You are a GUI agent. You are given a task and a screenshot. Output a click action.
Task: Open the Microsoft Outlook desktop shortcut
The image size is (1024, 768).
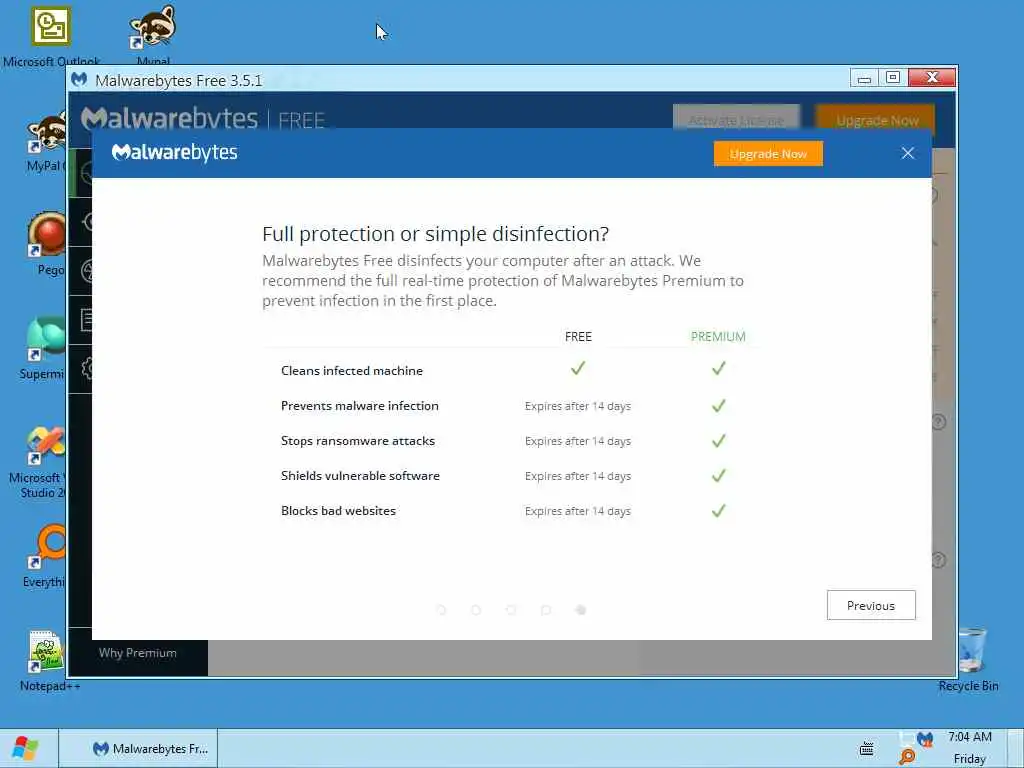[51, 27]
